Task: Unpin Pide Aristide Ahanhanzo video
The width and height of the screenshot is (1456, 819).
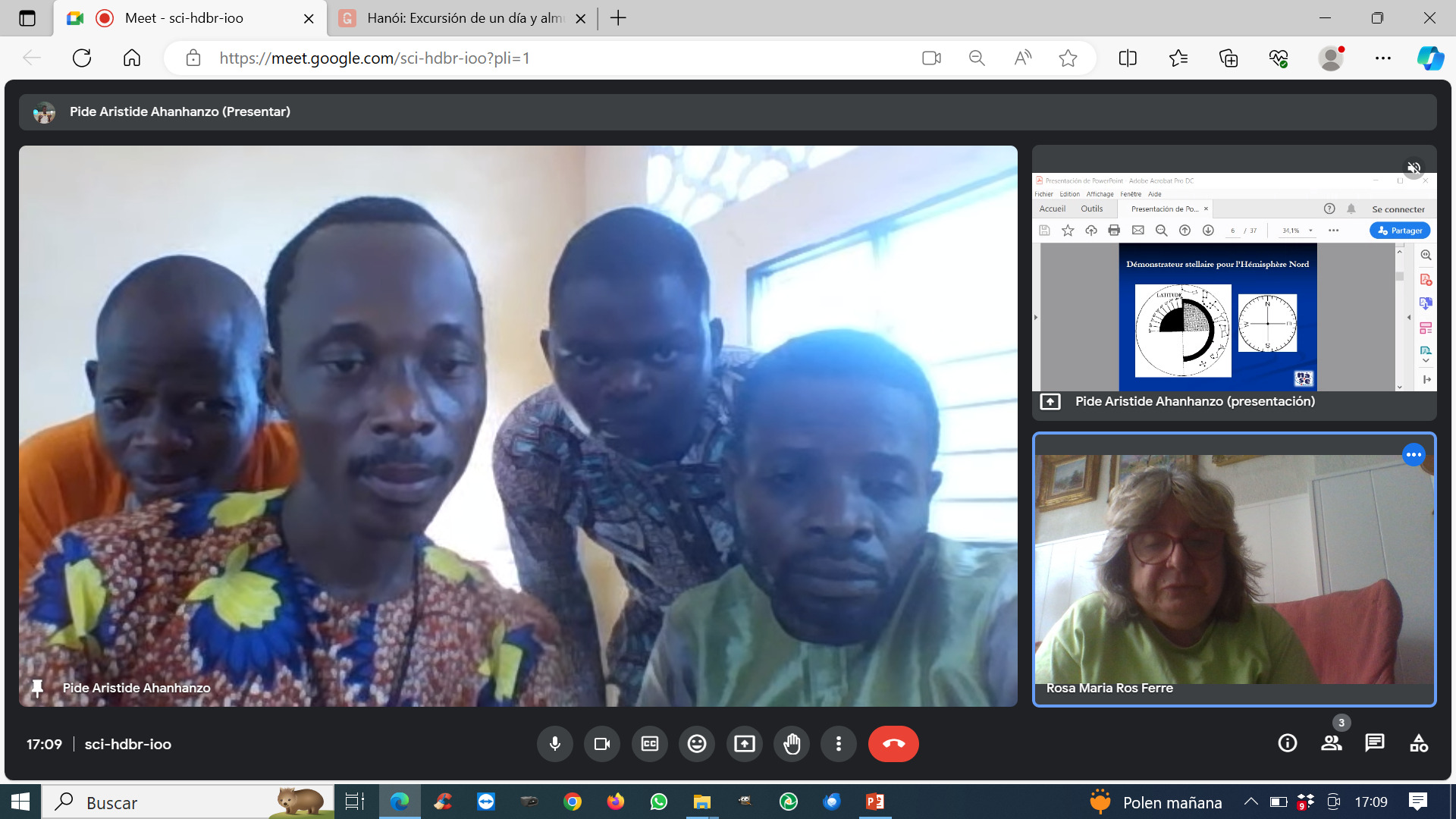Action: click(x=36, y=688)
